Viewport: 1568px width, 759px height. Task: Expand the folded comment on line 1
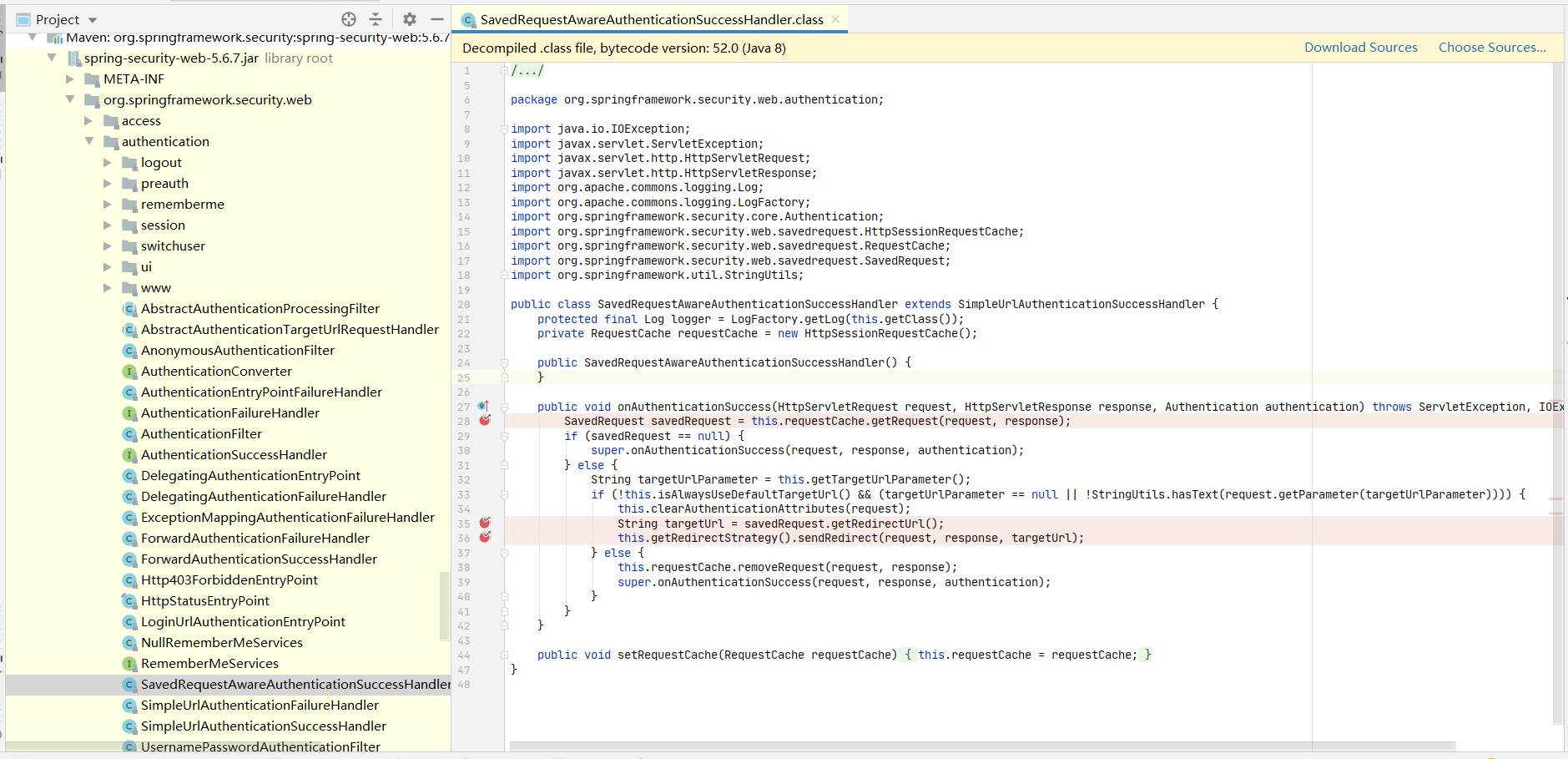coord(504,71)
